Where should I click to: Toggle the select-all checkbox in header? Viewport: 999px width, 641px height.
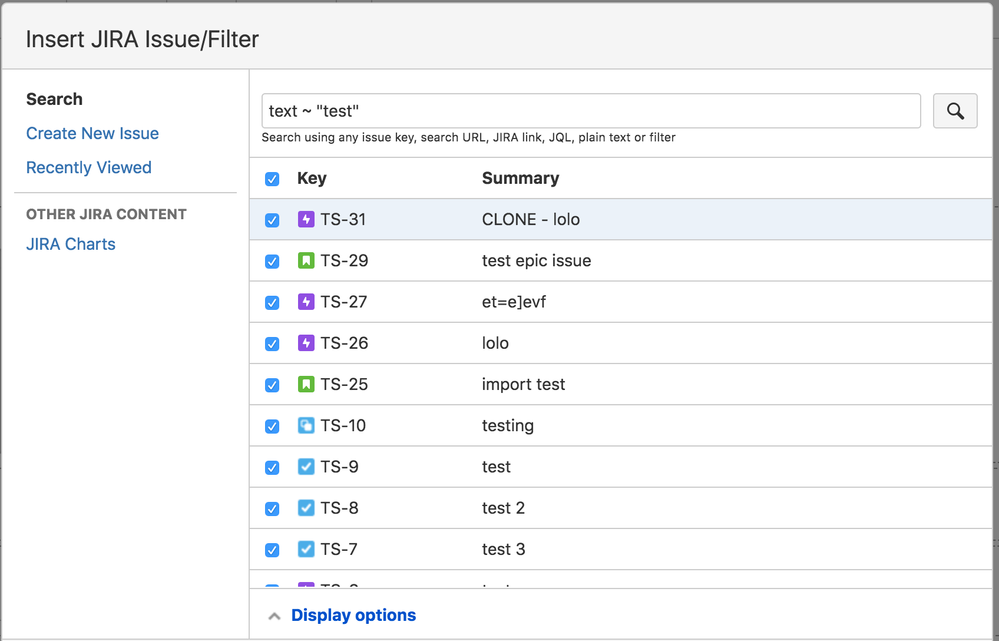272,179
